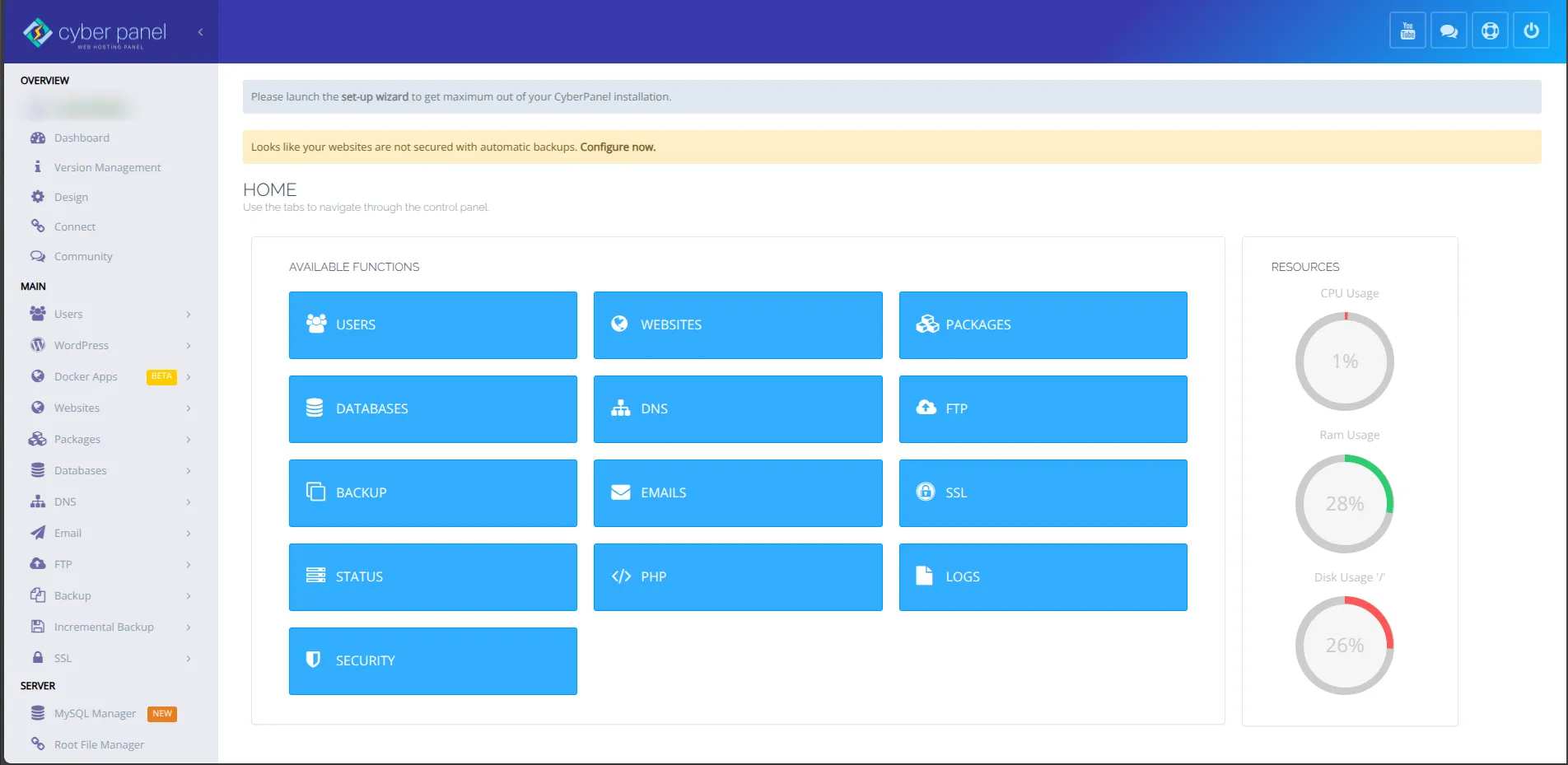Click the HOME page heading
The height and width of the screenshot is (765, 1568).
[269, 190]
